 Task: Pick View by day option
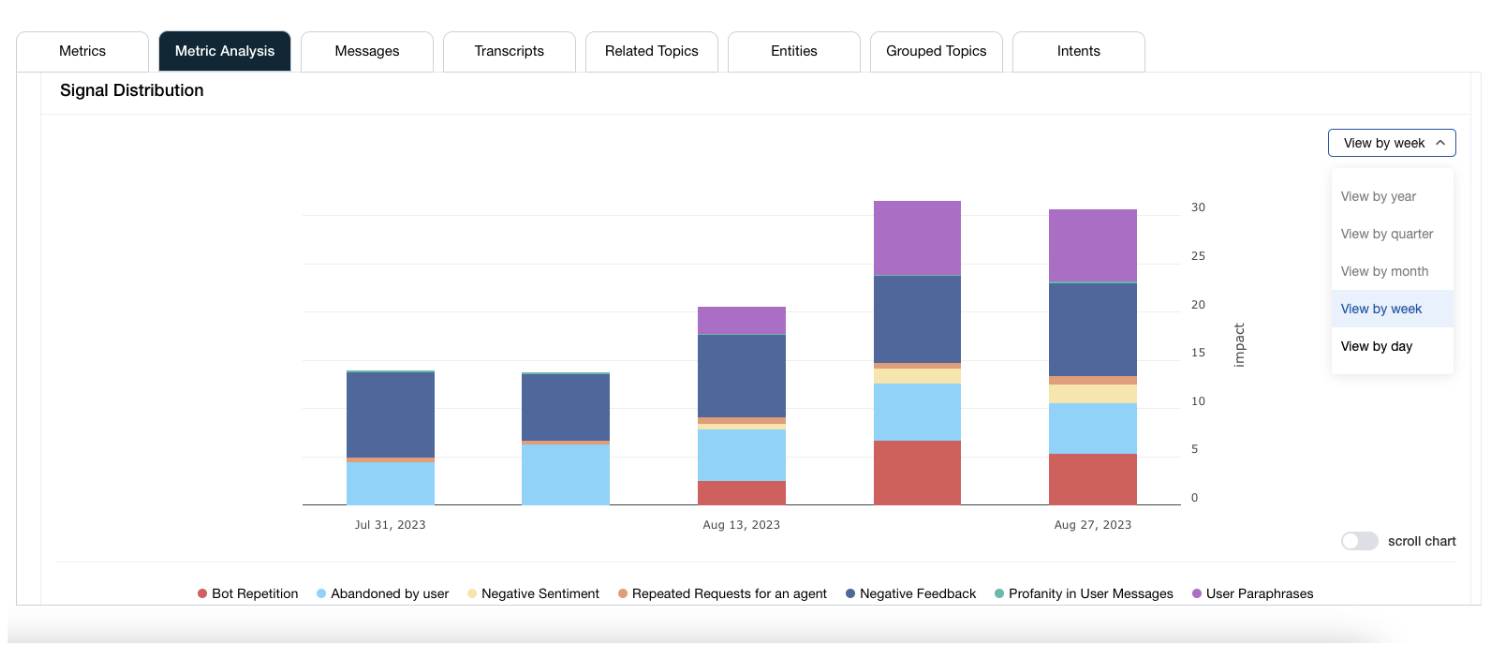(1376, 346)
